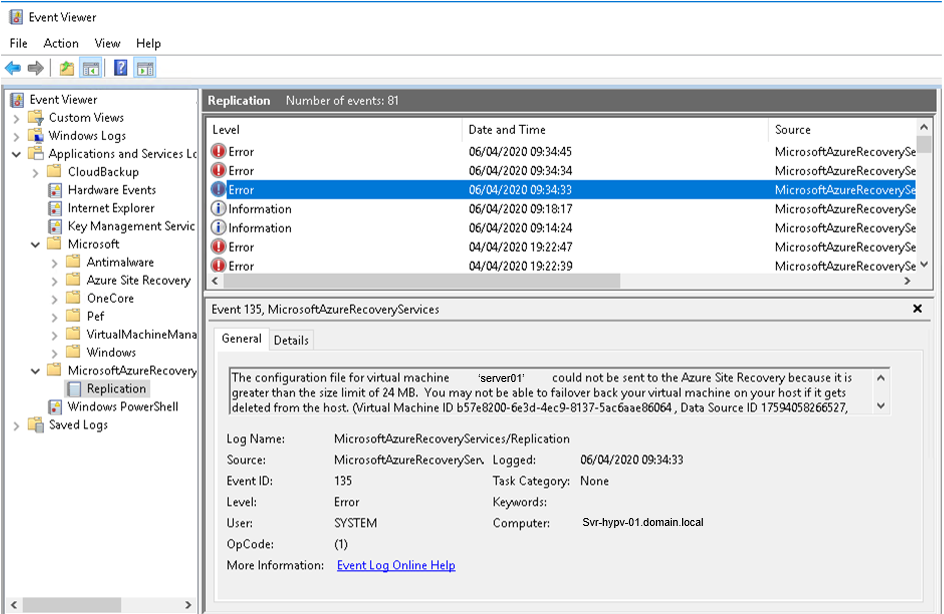The width and height of the screenshot is (944, 614).
Task: Open the Action menu
Action: pyautogui.click(x=61, y=43)
